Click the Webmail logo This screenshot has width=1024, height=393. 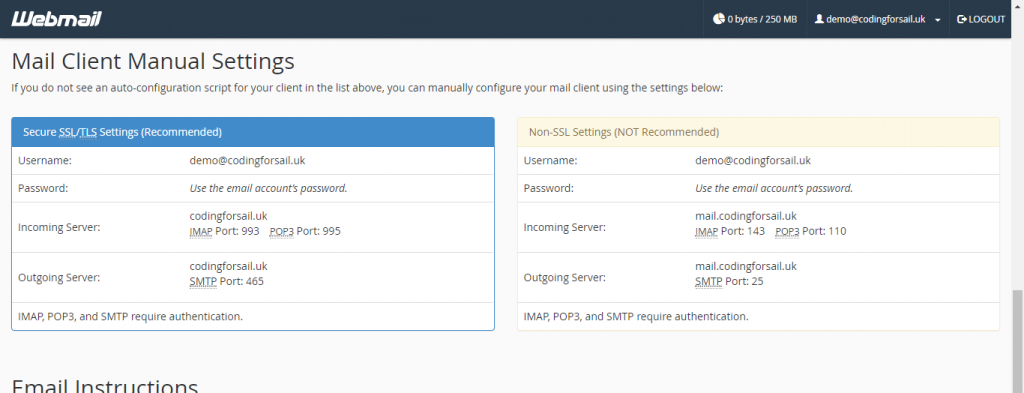[x=56, y=19]
